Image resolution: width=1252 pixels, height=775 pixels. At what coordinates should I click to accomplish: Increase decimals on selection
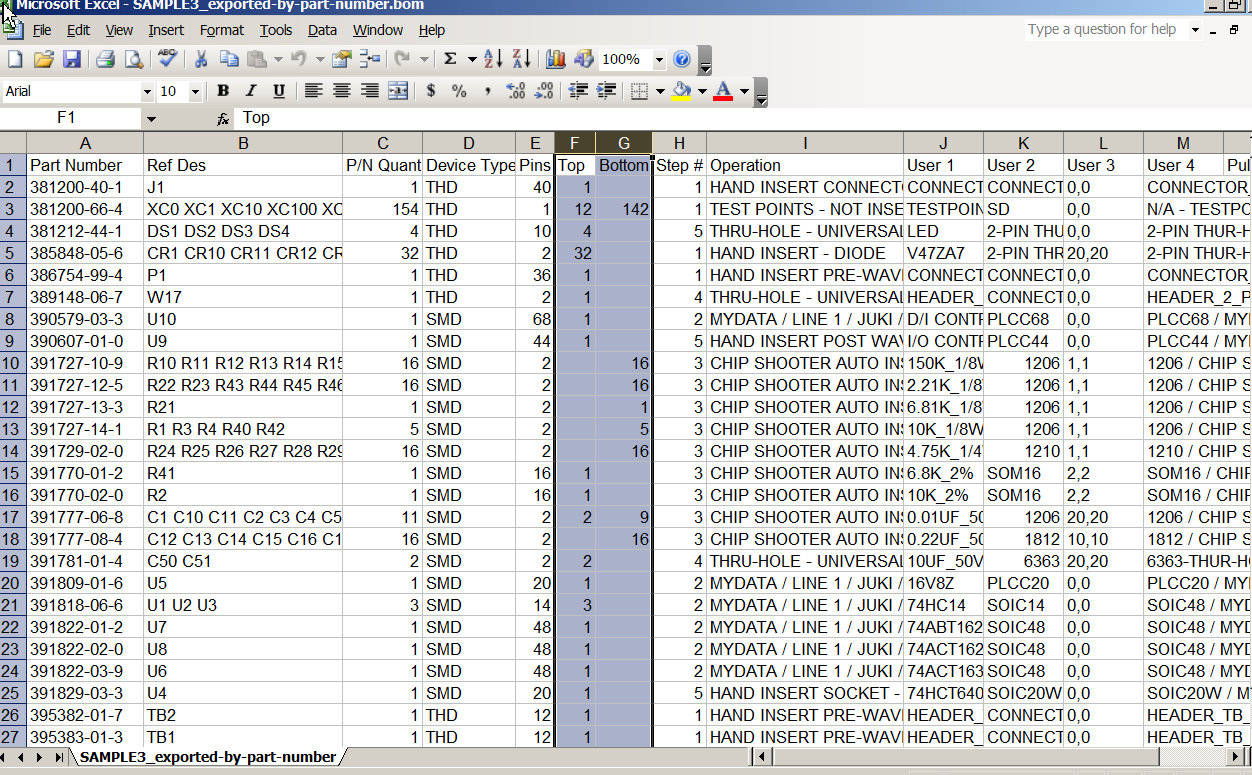516,91
